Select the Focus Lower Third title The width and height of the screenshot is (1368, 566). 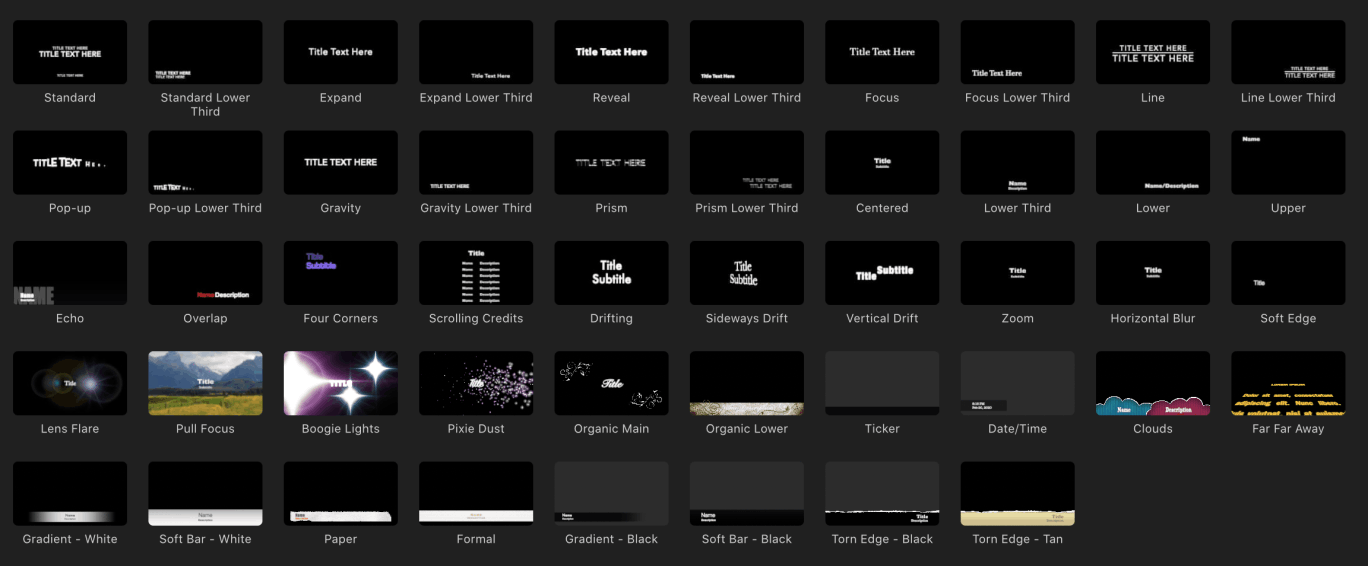click(x=1017, y=52)
